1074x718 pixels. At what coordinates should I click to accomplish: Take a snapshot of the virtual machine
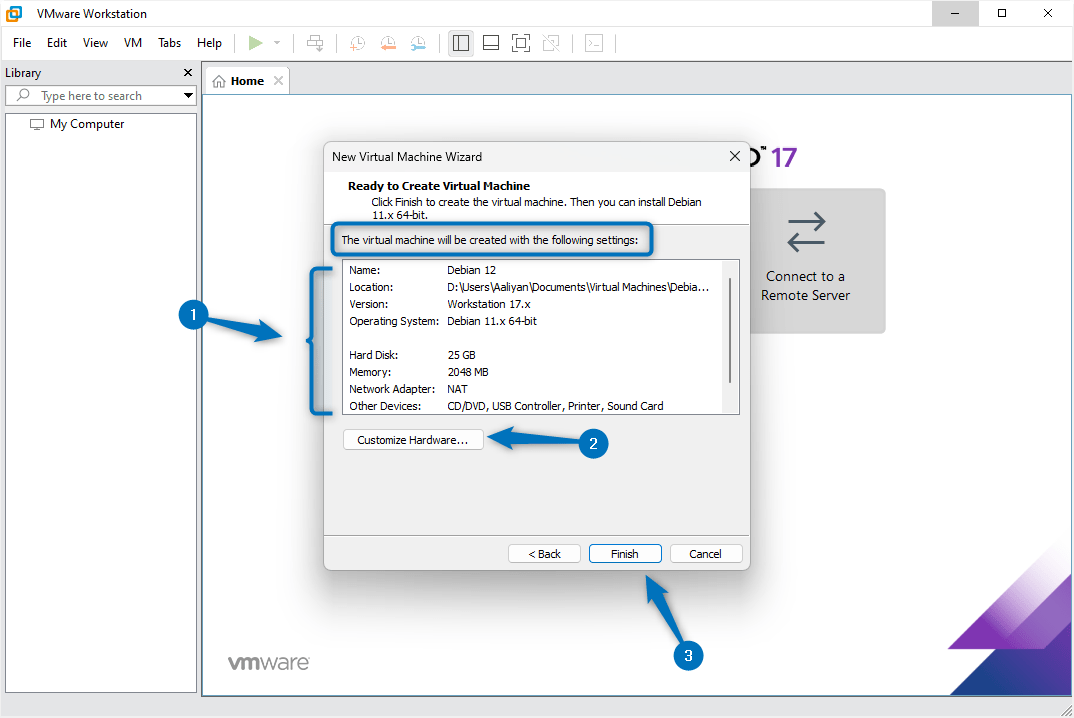pos(358,42)
